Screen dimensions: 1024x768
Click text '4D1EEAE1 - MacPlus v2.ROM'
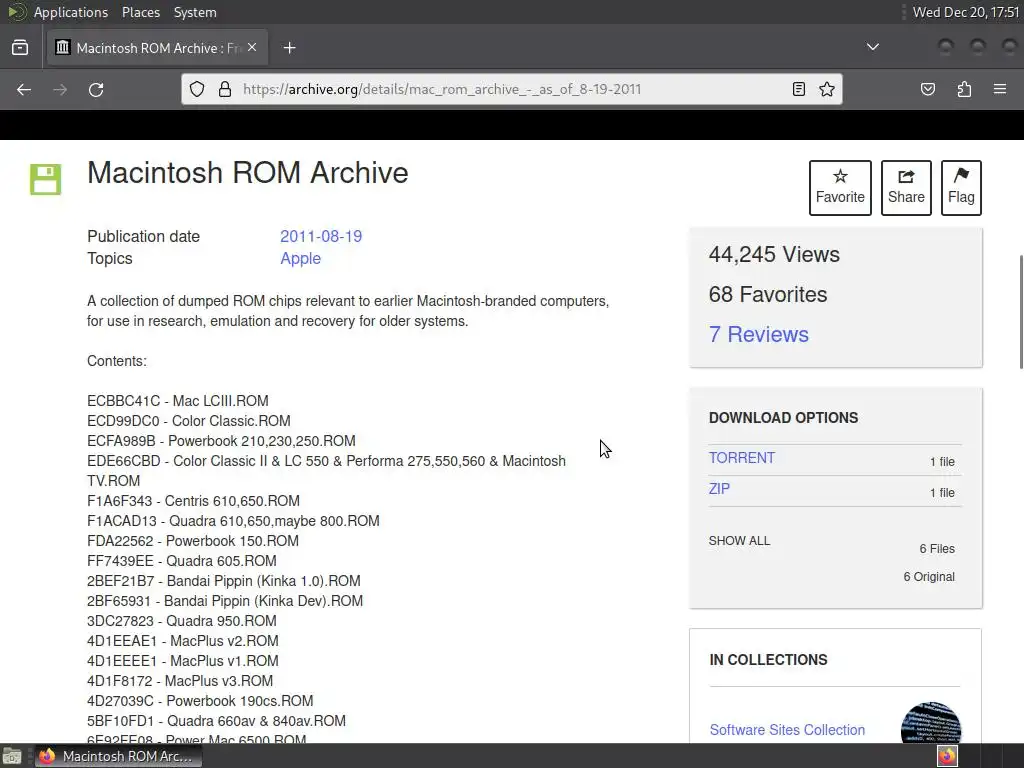(183, 641)
